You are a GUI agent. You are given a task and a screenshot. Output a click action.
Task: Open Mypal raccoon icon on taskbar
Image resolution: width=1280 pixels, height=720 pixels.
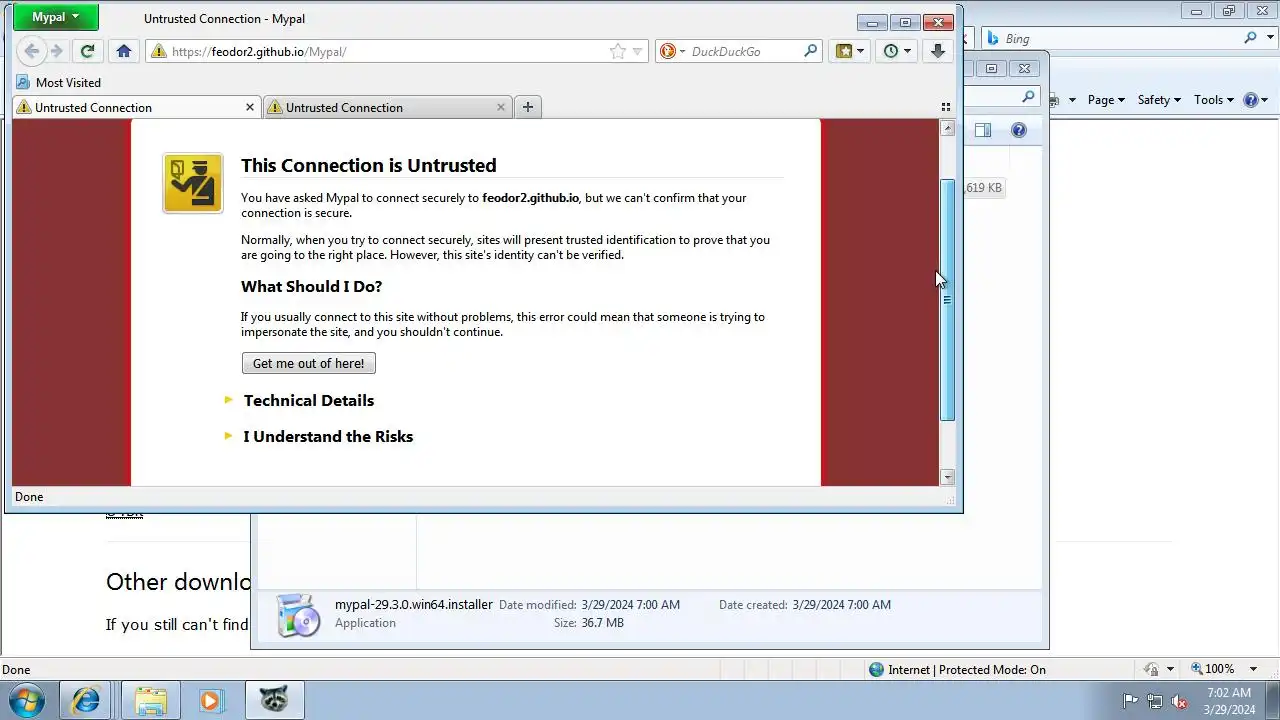[x=274, y=700]
